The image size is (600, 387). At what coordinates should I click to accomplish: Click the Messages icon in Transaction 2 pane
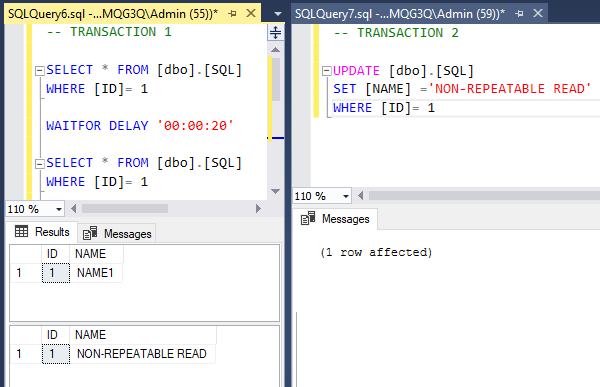[x=308, y=218]
